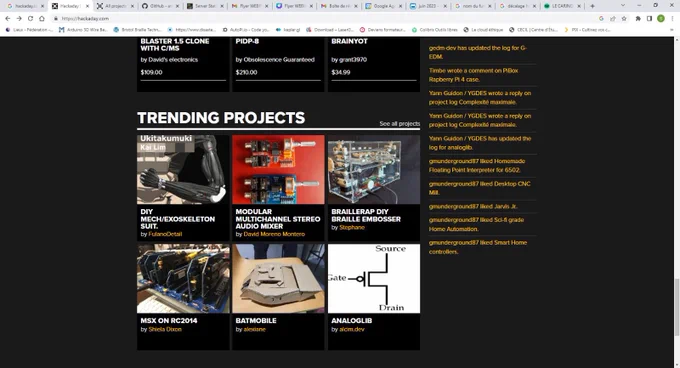680x368 pixels.
Task: Open the Blaster 1.5 Clone with C/MS item
Action: 175,45
